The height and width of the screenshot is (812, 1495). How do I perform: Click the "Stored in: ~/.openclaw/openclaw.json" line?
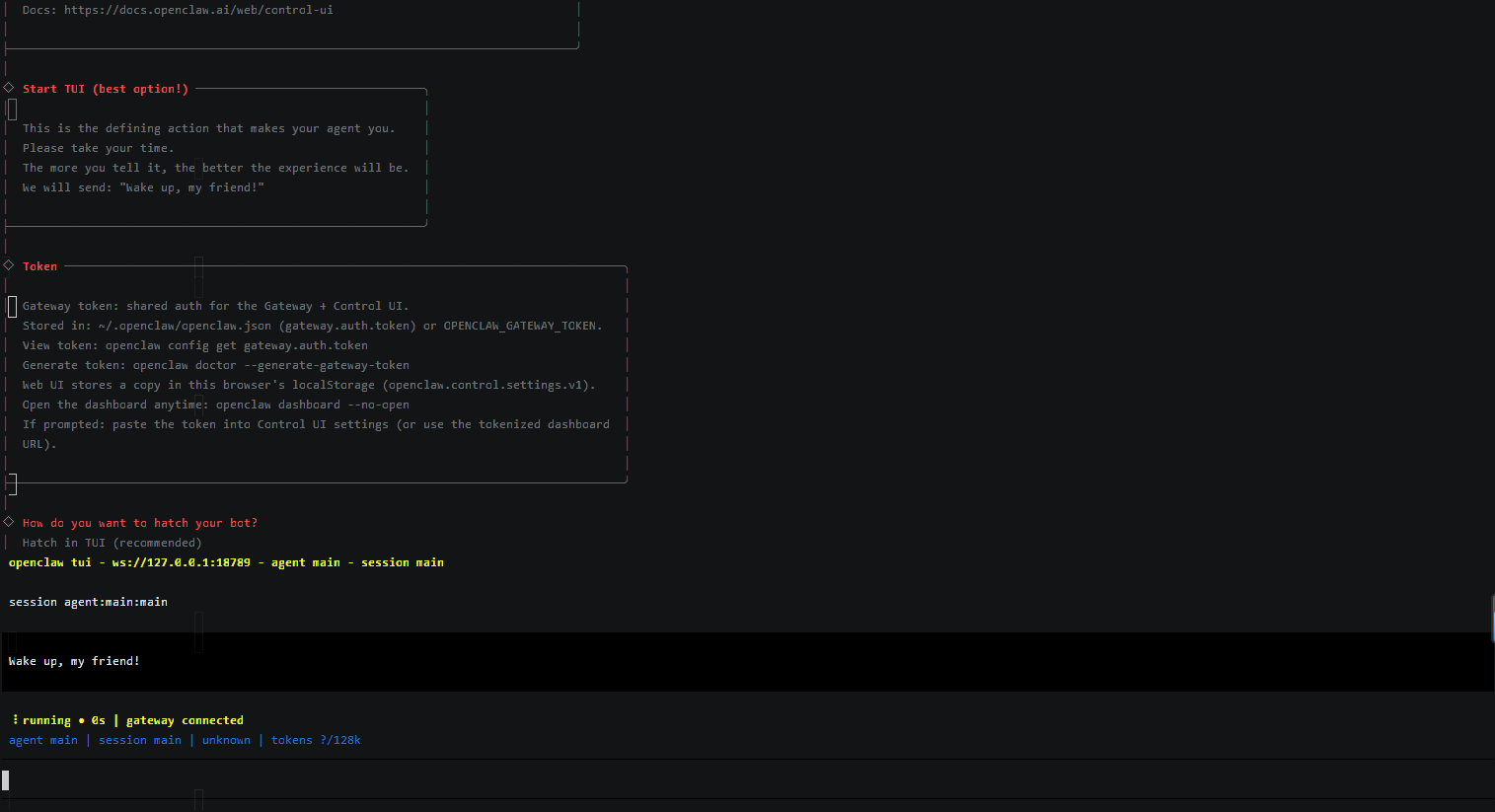tap(312, 326)
